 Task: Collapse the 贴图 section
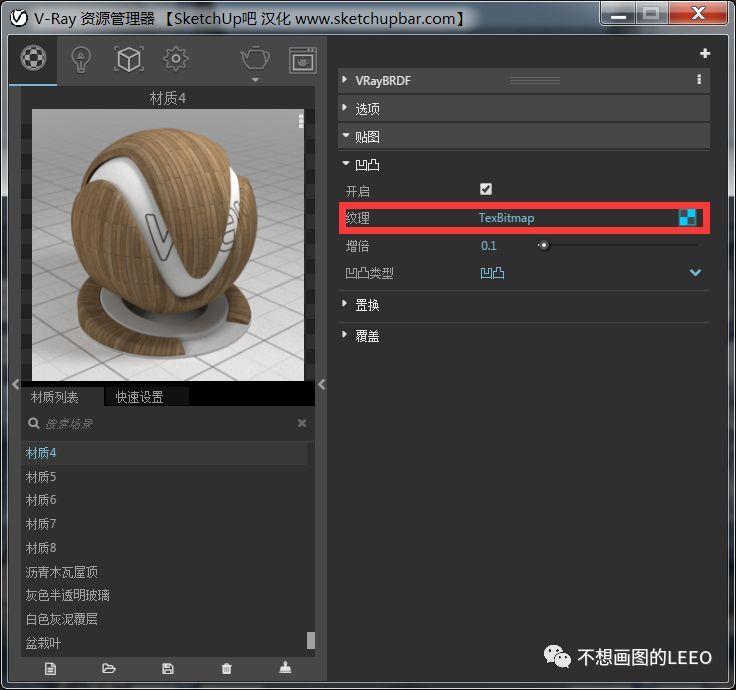click(x=346, y=135)
